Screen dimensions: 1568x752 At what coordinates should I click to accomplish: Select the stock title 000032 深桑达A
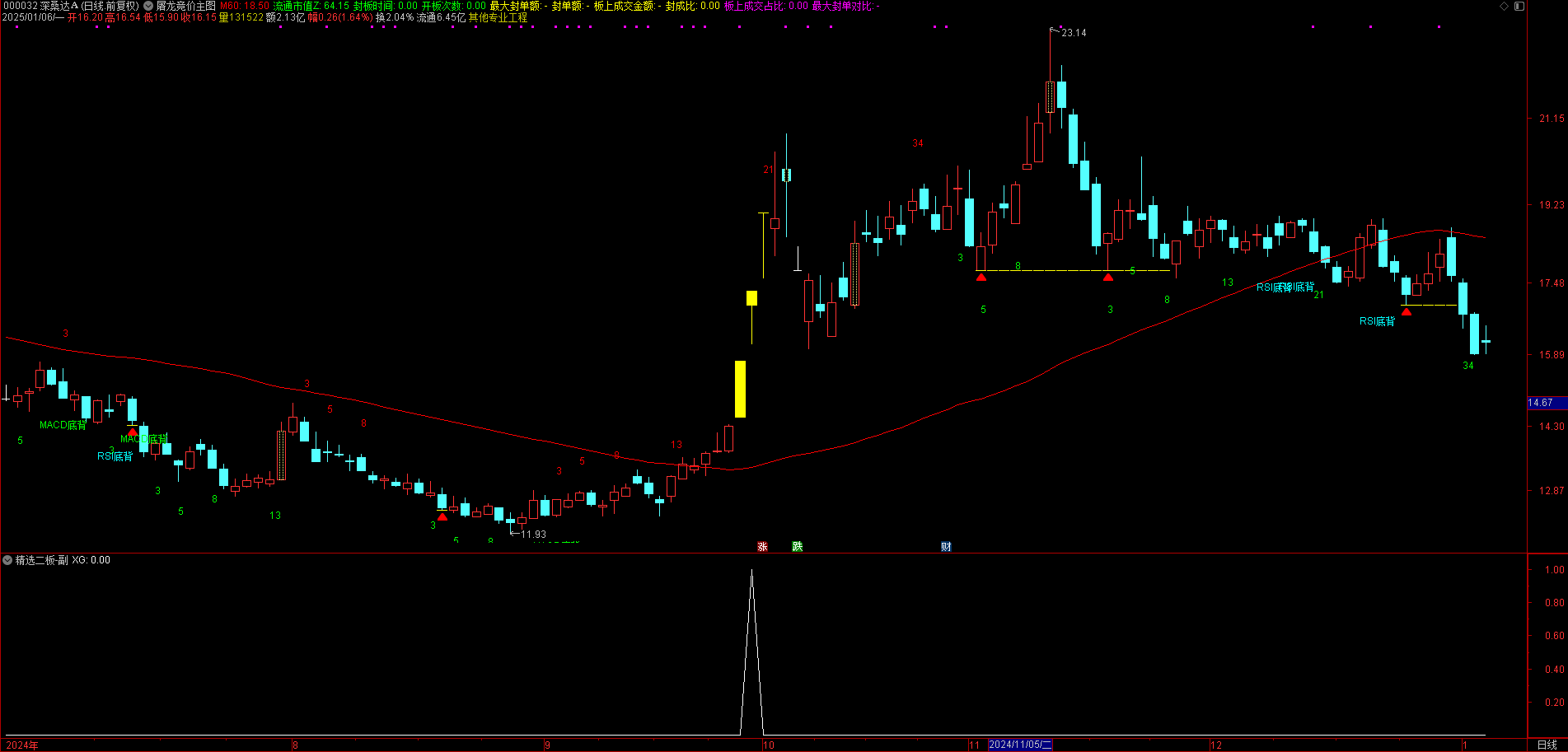(40, 6)
